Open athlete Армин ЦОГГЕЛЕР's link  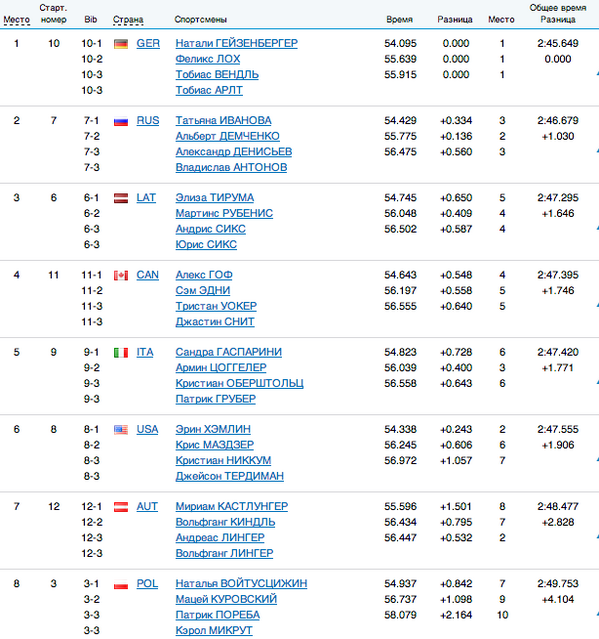click(221, 368)
